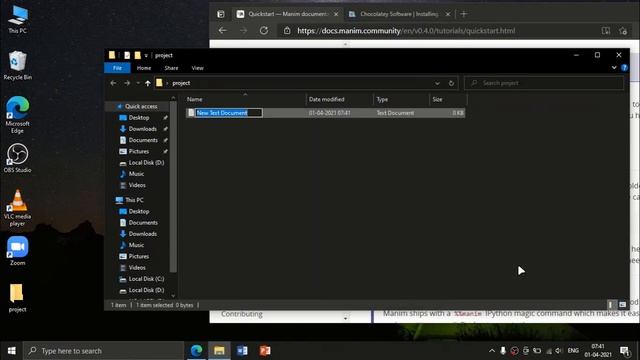The width and height of the screenshot is (640, 360).
Task: Expand the Explorer ribbon chevron
Action: coord(614,68)
